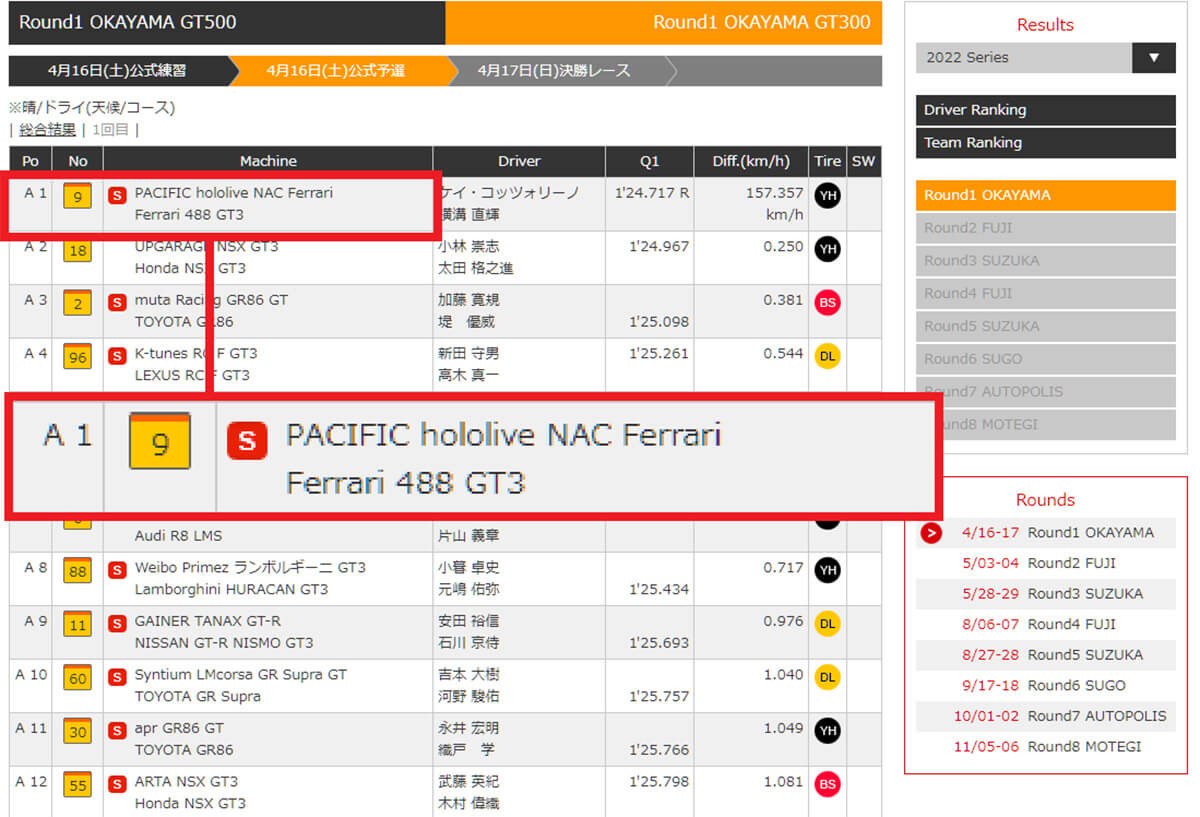The height and width of the screenshot is (817, 1200).
Task: Select Round1 OKAYAMA in Results sidebar
Action: click(1045, 195)
